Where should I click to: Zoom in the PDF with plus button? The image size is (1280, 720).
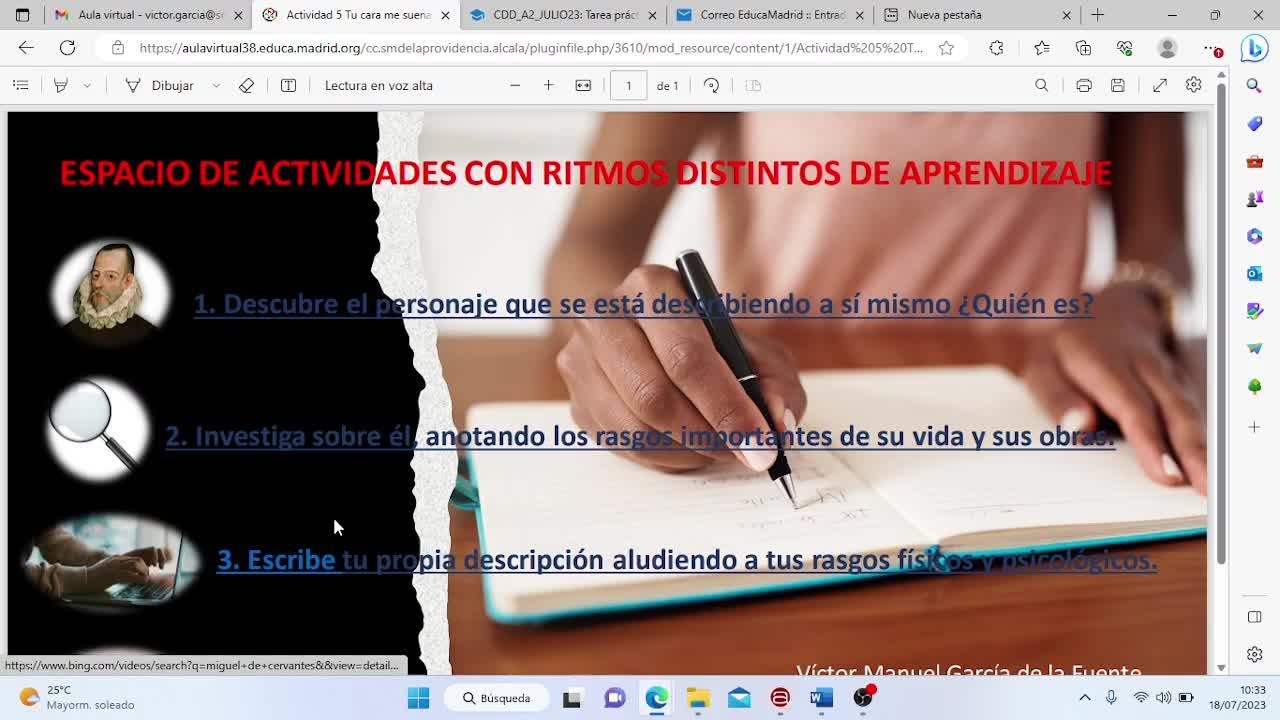click(x=548, y=85)
